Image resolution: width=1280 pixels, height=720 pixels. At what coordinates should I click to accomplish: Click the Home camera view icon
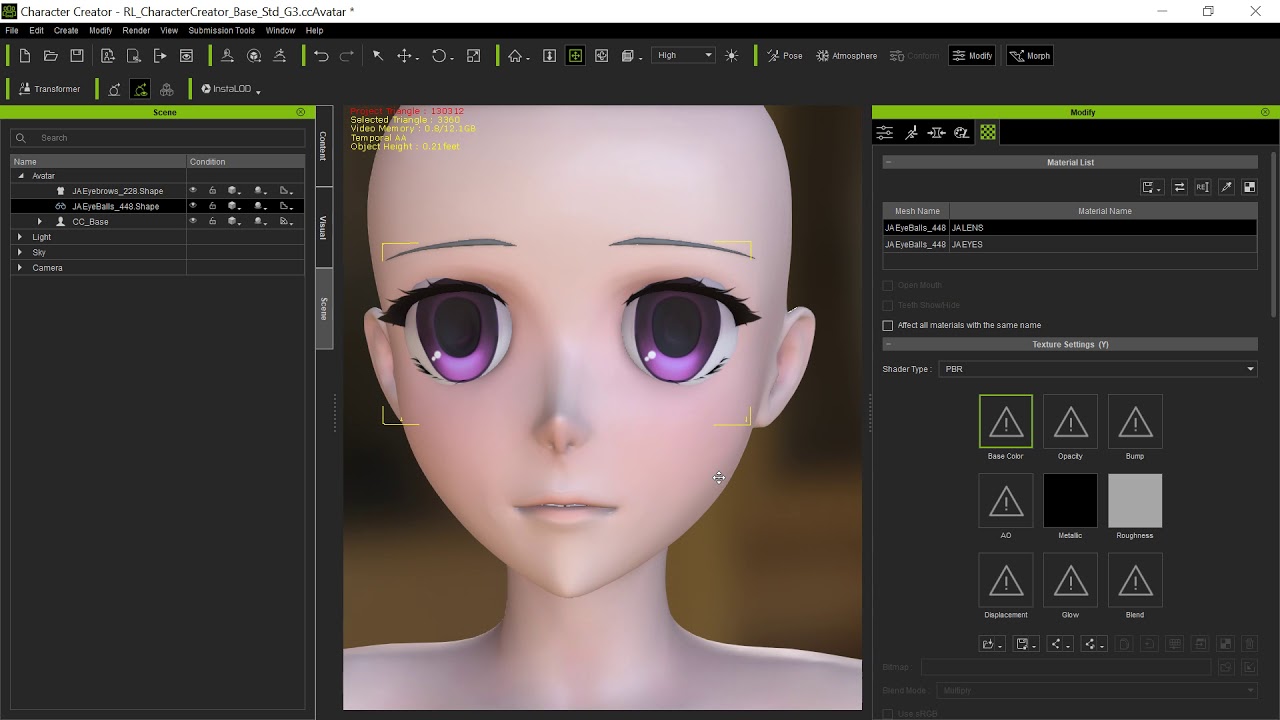(515, 56)
